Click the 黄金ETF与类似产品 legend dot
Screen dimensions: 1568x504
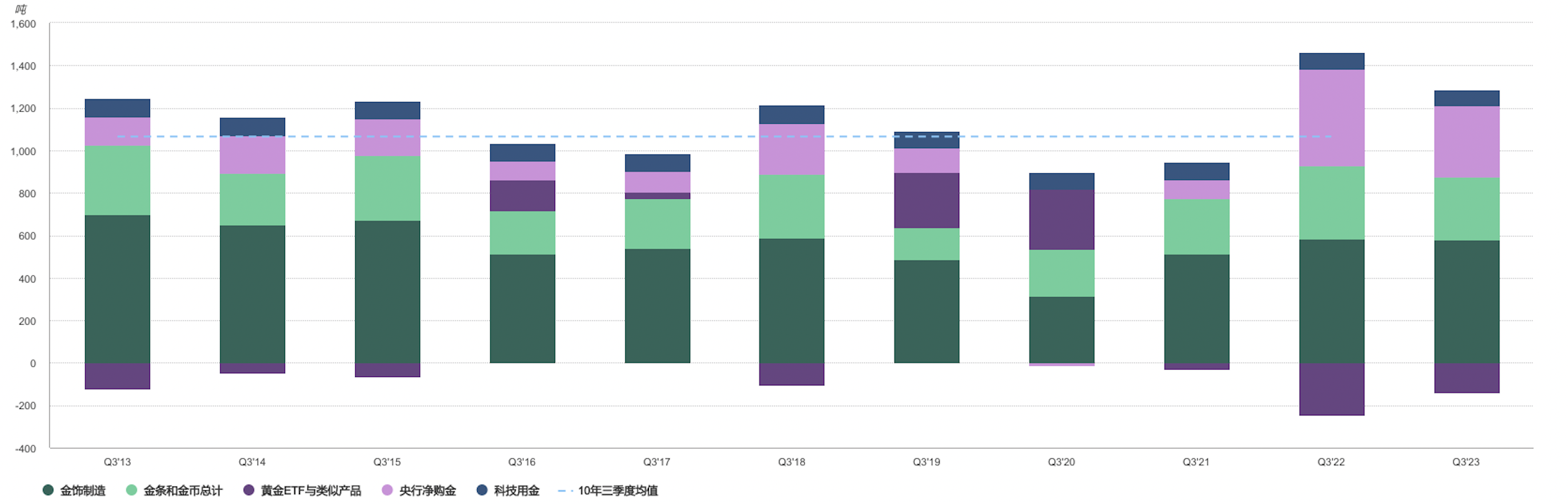[x=249, y=490]
